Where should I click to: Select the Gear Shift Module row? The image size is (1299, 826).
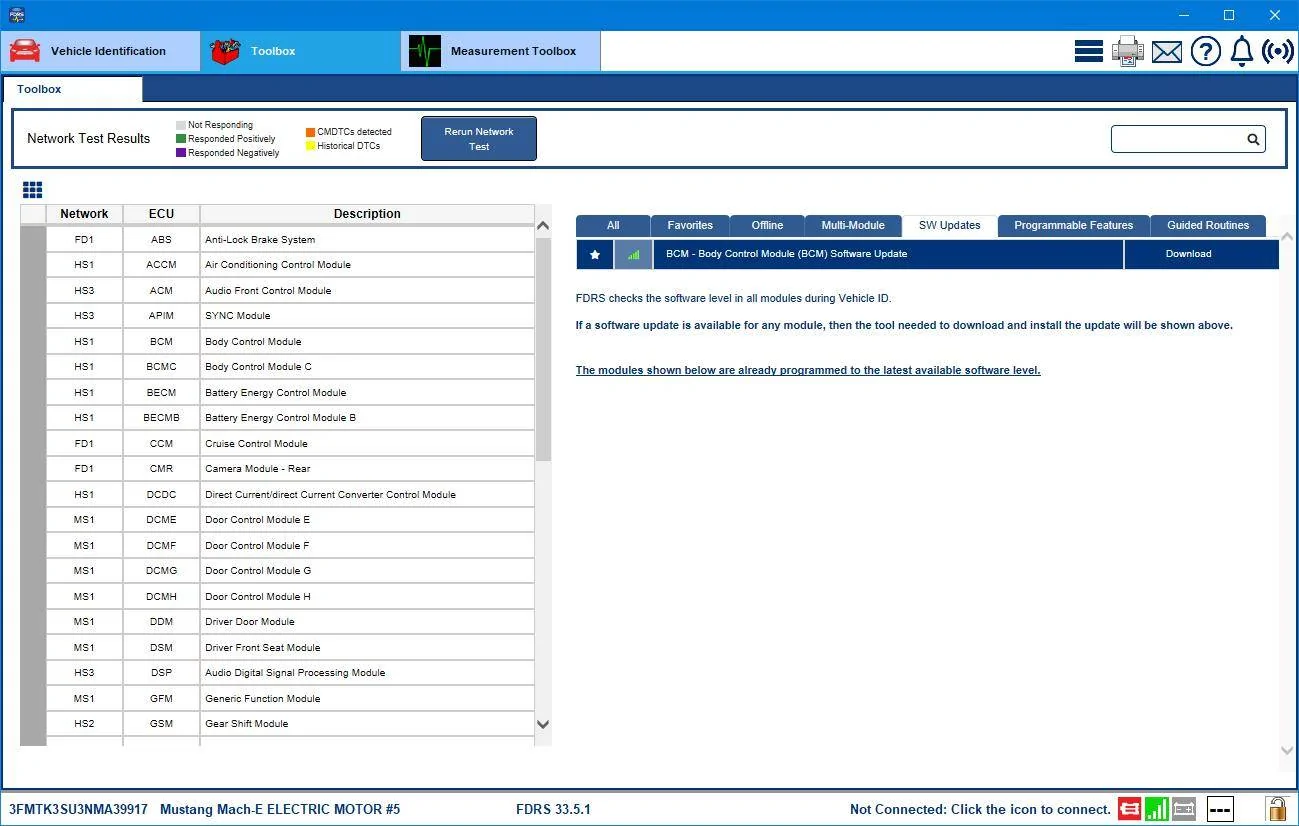290,724
